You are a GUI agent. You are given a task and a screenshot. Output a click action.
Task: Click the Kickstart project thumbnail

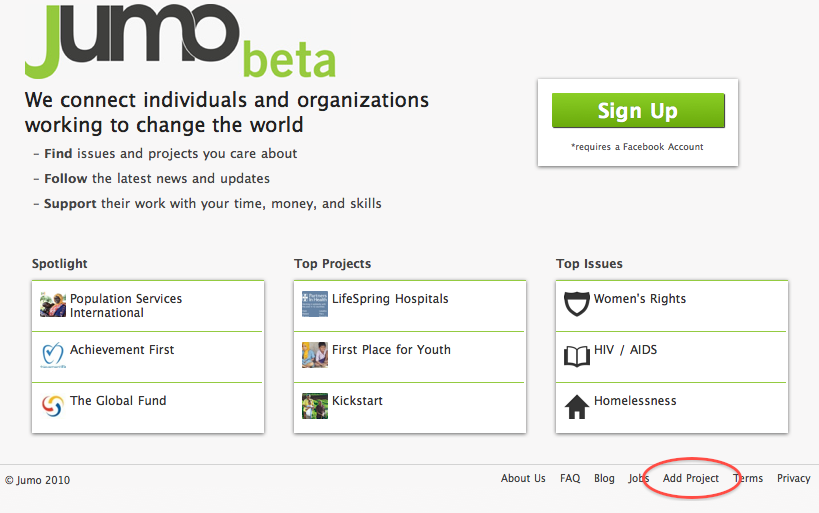click(315, 406)
